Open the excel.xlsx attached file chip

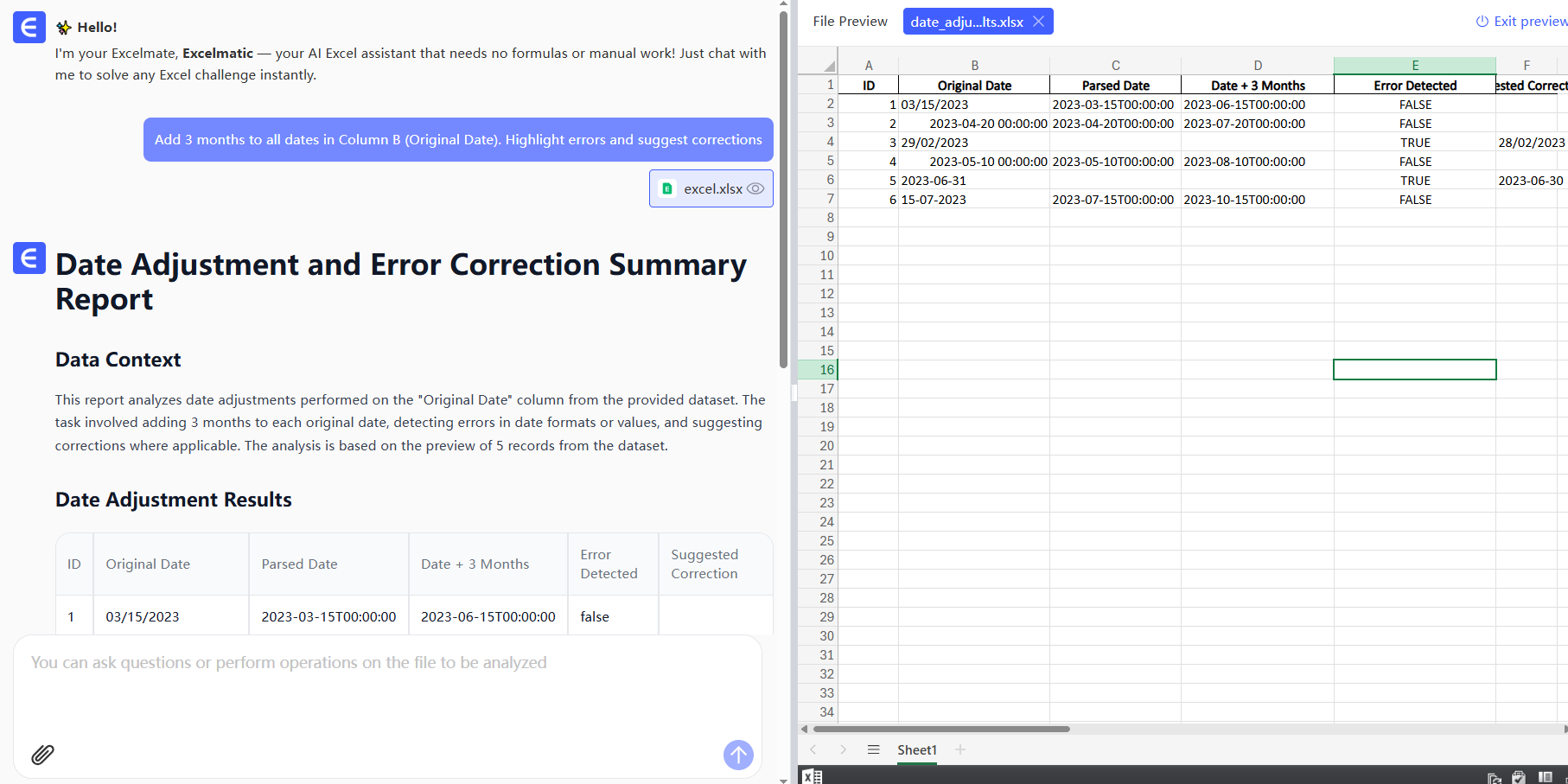click(x=704, y=188)
